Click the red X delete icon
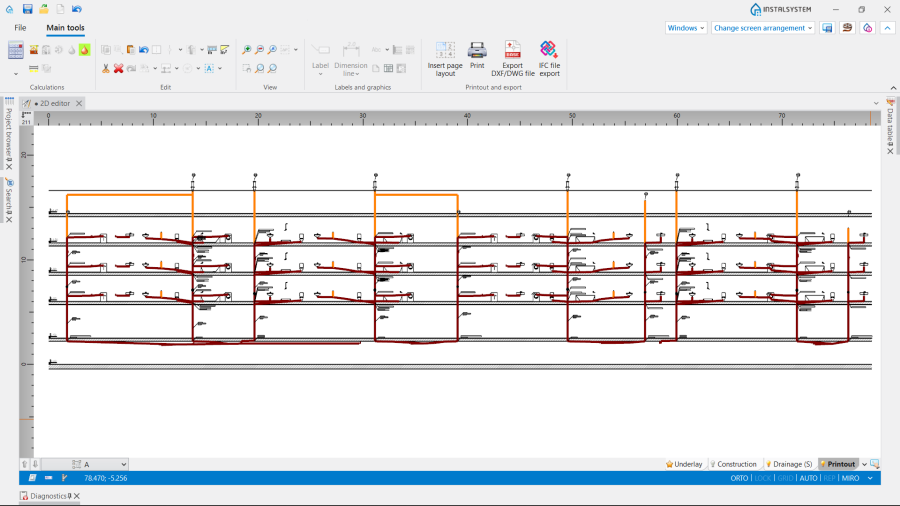 [118, 68]
